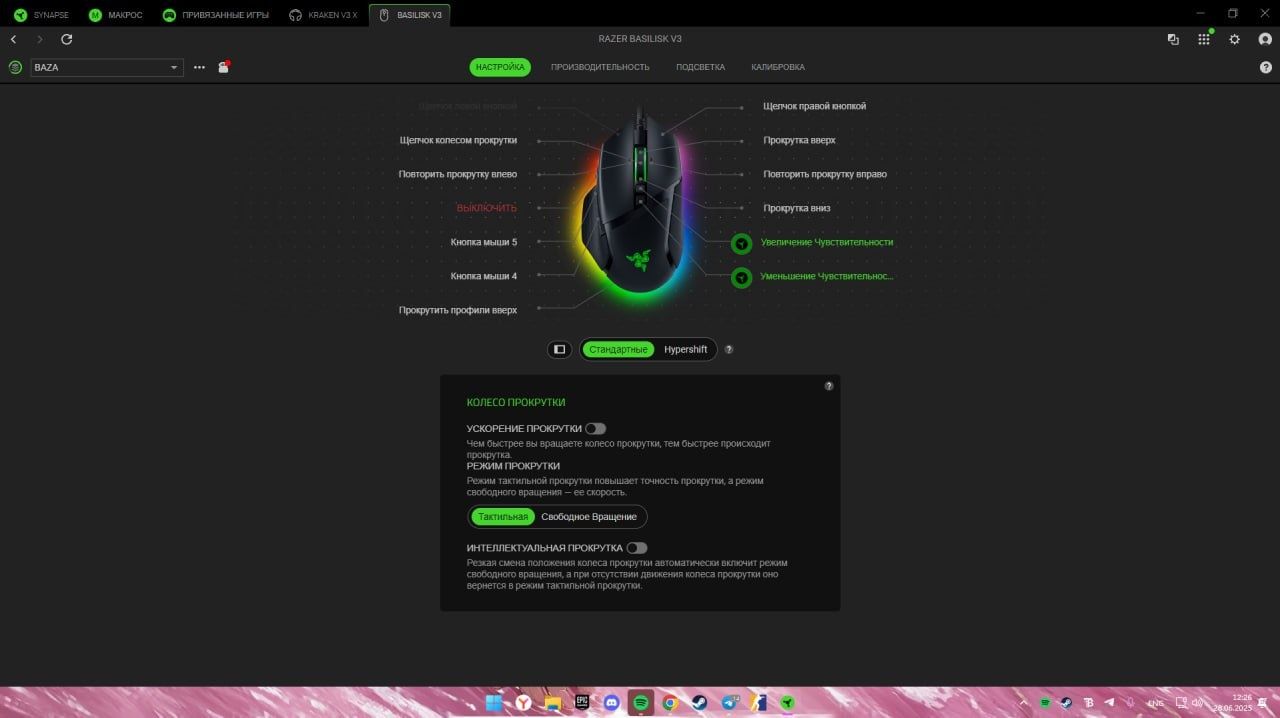Edit Кнопка мыши 5 assignment

[484, 242]
